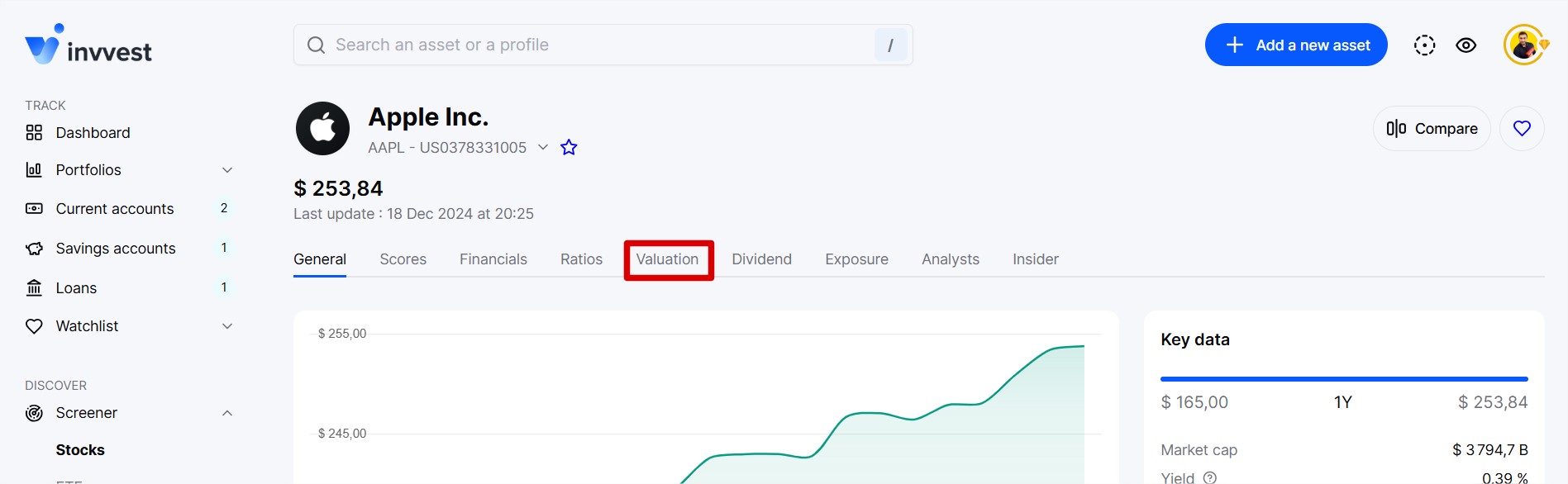
Task: Click the Yield value 0.39 %
Action: [1504, 478]
